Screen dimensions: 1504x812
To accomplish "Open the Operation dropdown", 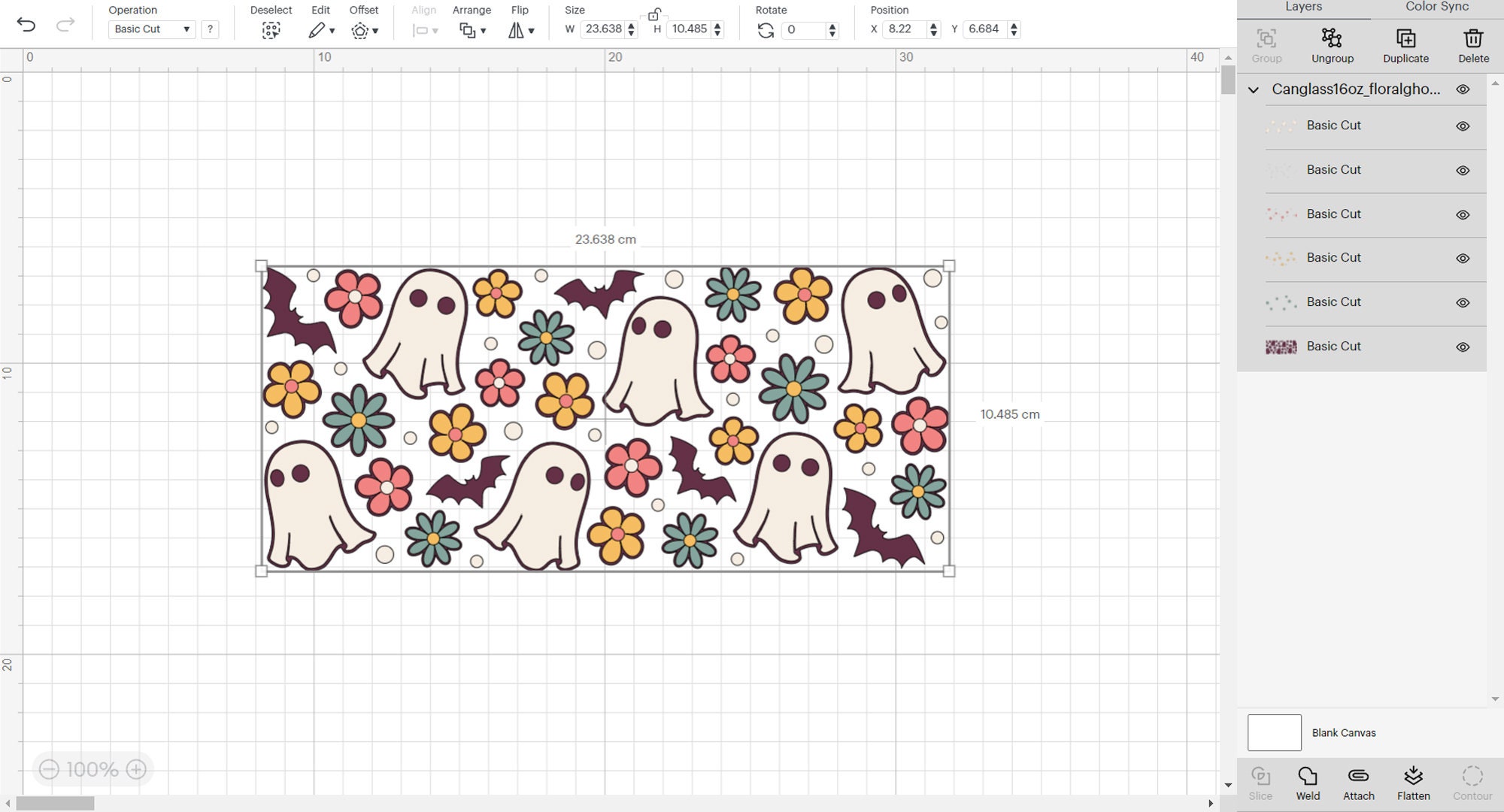I will coord(152,29).
